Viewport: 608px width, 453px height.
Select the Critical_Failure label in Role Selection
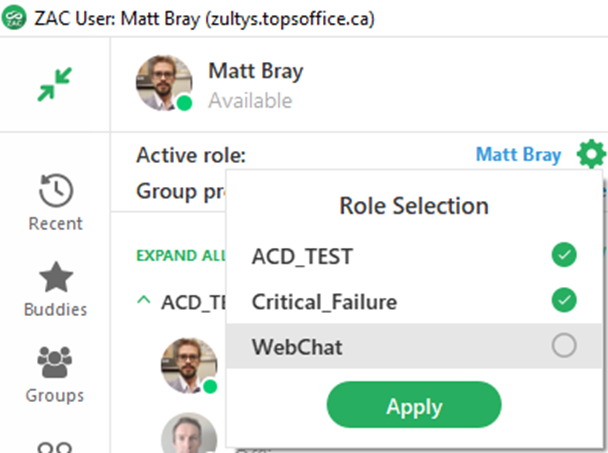point(324,301)
